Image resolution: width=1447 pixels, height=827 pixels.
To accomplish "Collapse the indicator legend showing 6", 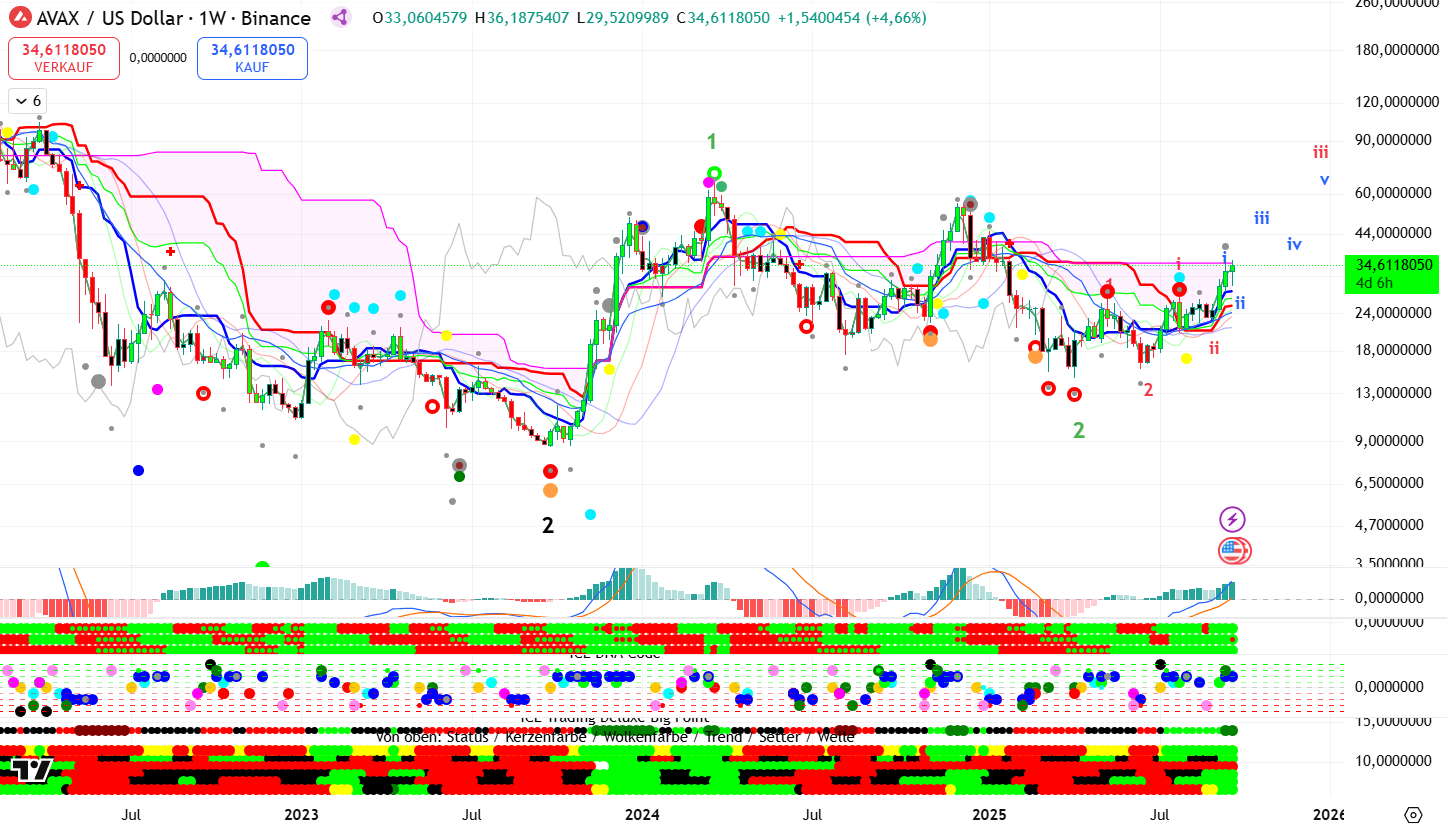I will 27,101.
